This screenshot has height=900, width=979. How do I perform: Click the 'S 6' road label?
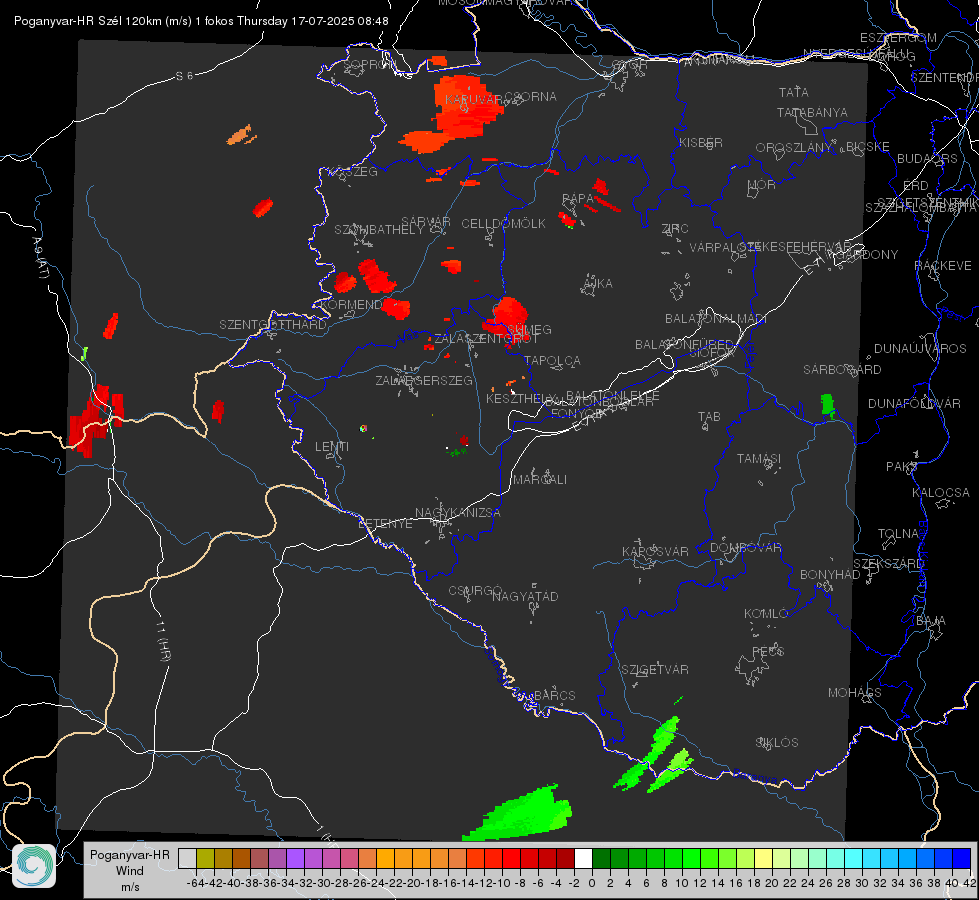tap(184, 76)
